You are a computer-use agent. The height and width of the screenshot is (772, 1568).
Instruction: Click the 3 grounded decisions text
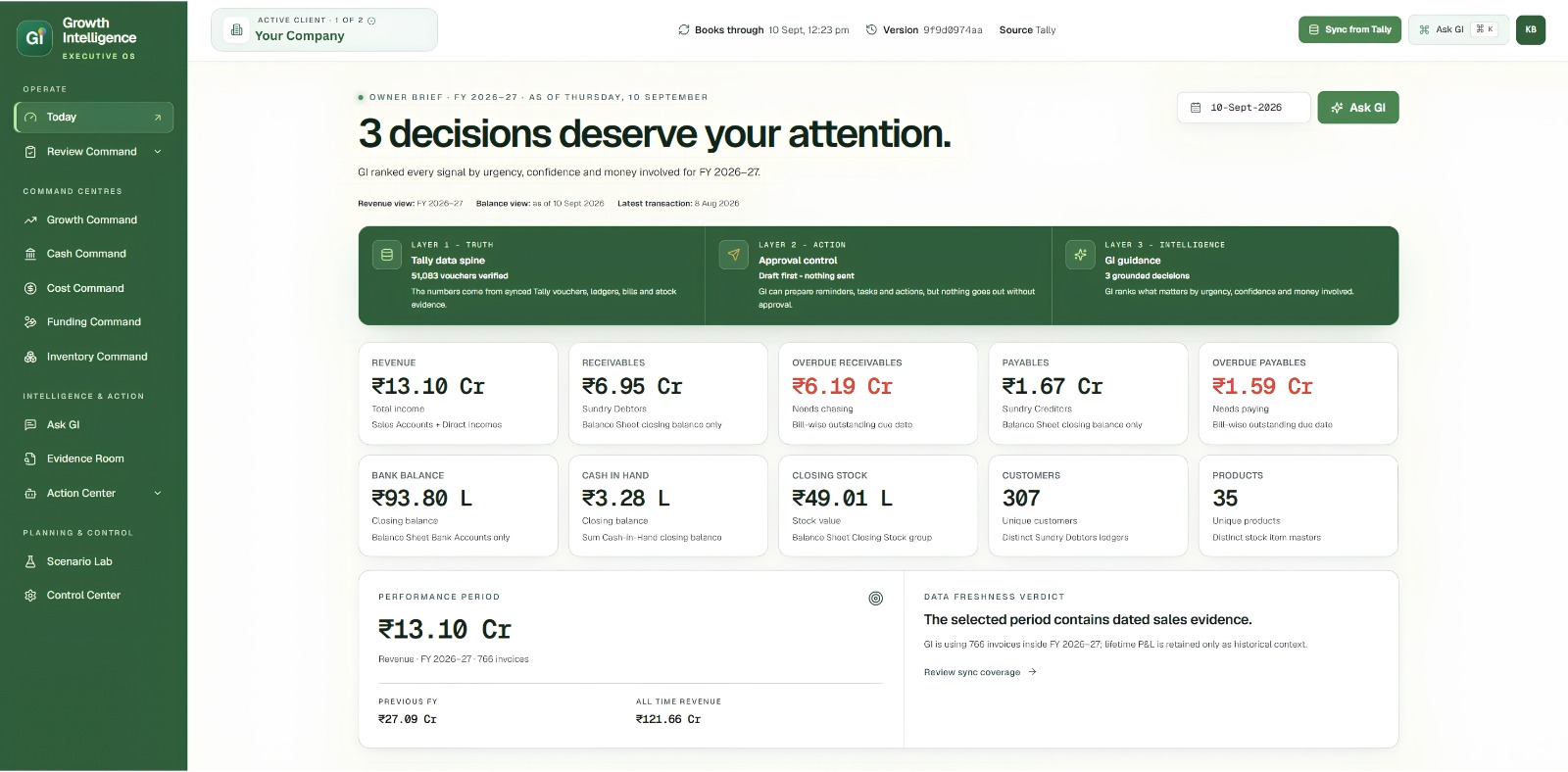(x=1147, y=276)
